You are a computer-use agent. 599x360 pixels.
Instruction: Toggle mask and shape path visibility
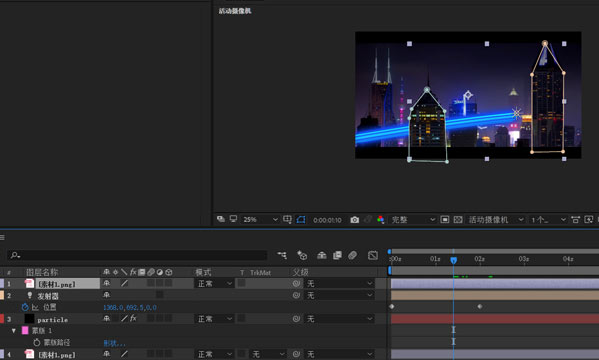pyautogui.click(x=301, y=219)
